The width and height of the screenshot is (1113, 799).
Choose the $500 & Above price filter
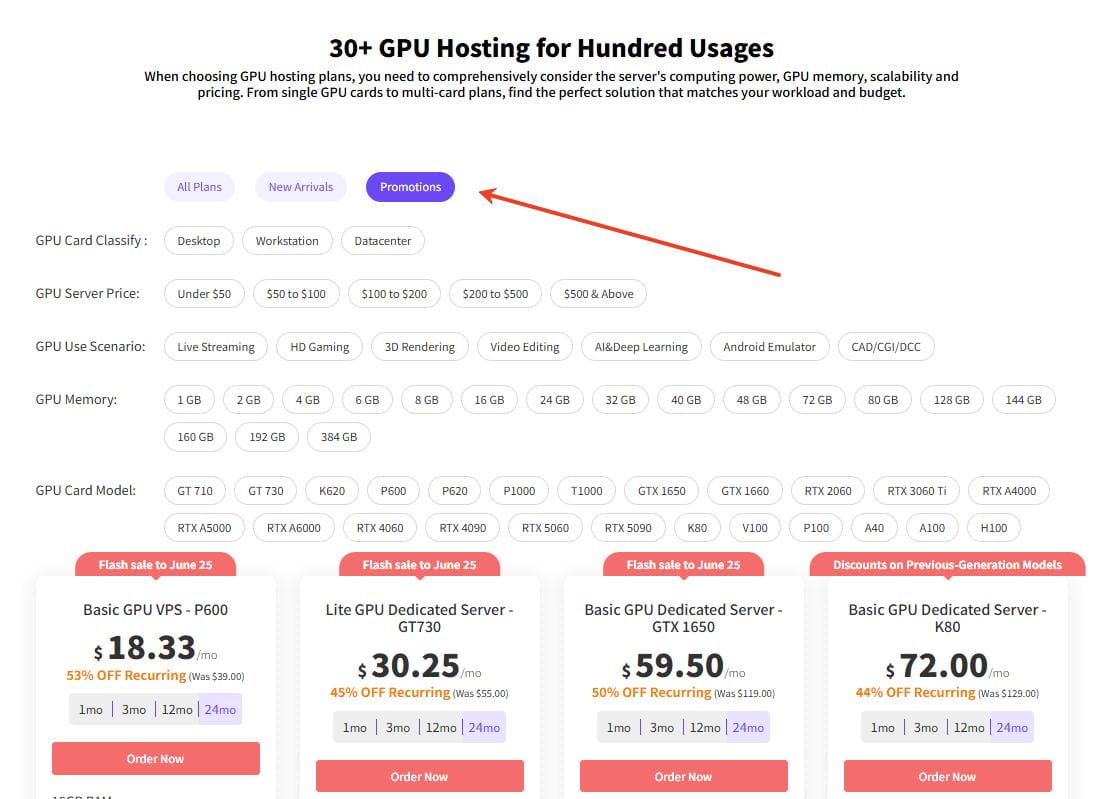pyautogui.click(x=598, y=294)
